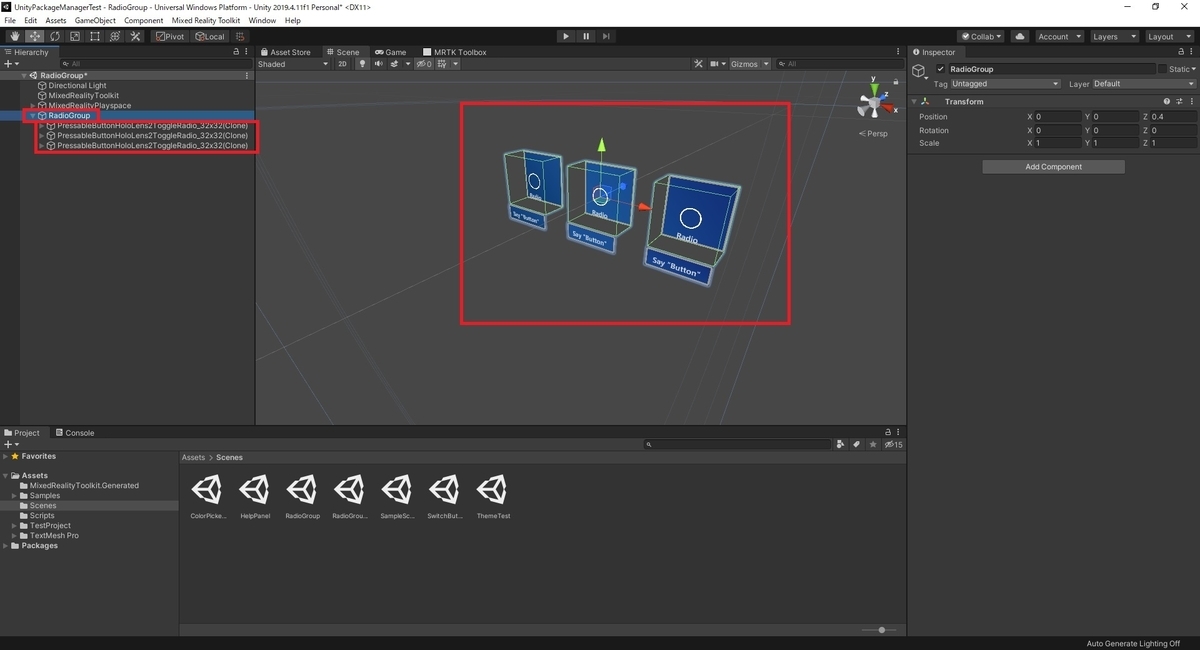The width and height of the screenshot is (1200, 650).
Task: Open the Layout dropdown
Action: click(1169, 36)
